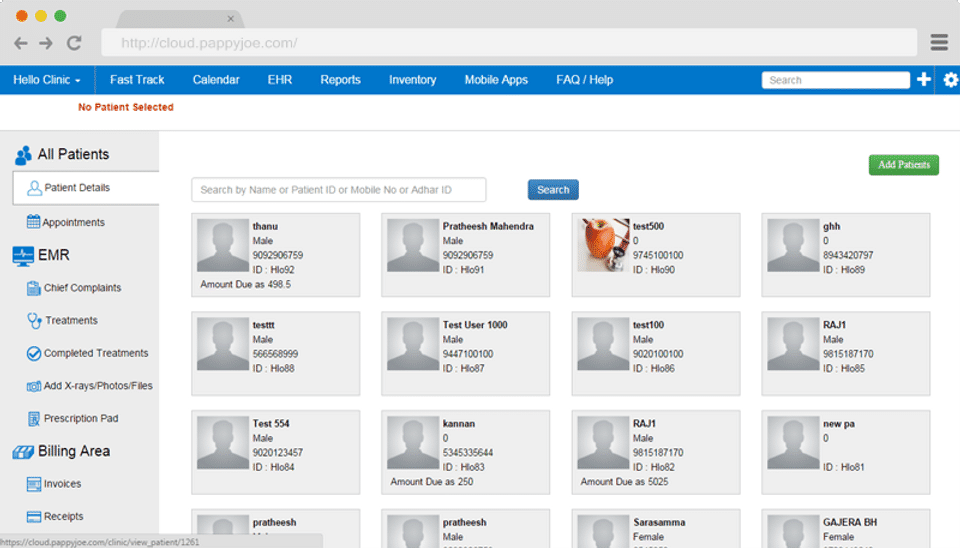Open ghh patient name

[x=831, y=226]
